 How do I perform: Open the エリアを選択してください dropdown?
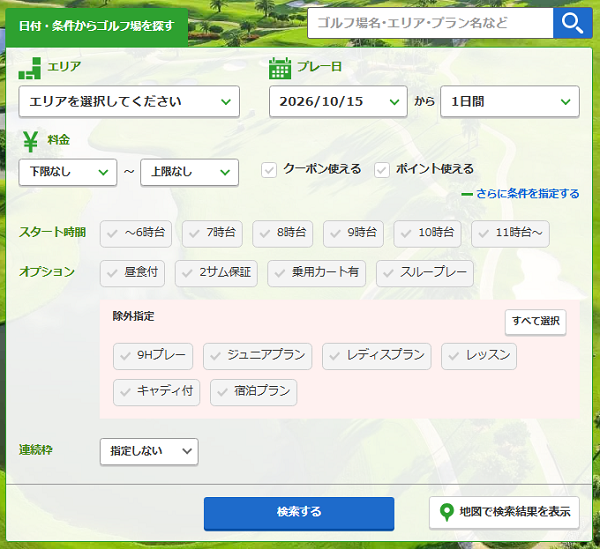coord(129,101)
